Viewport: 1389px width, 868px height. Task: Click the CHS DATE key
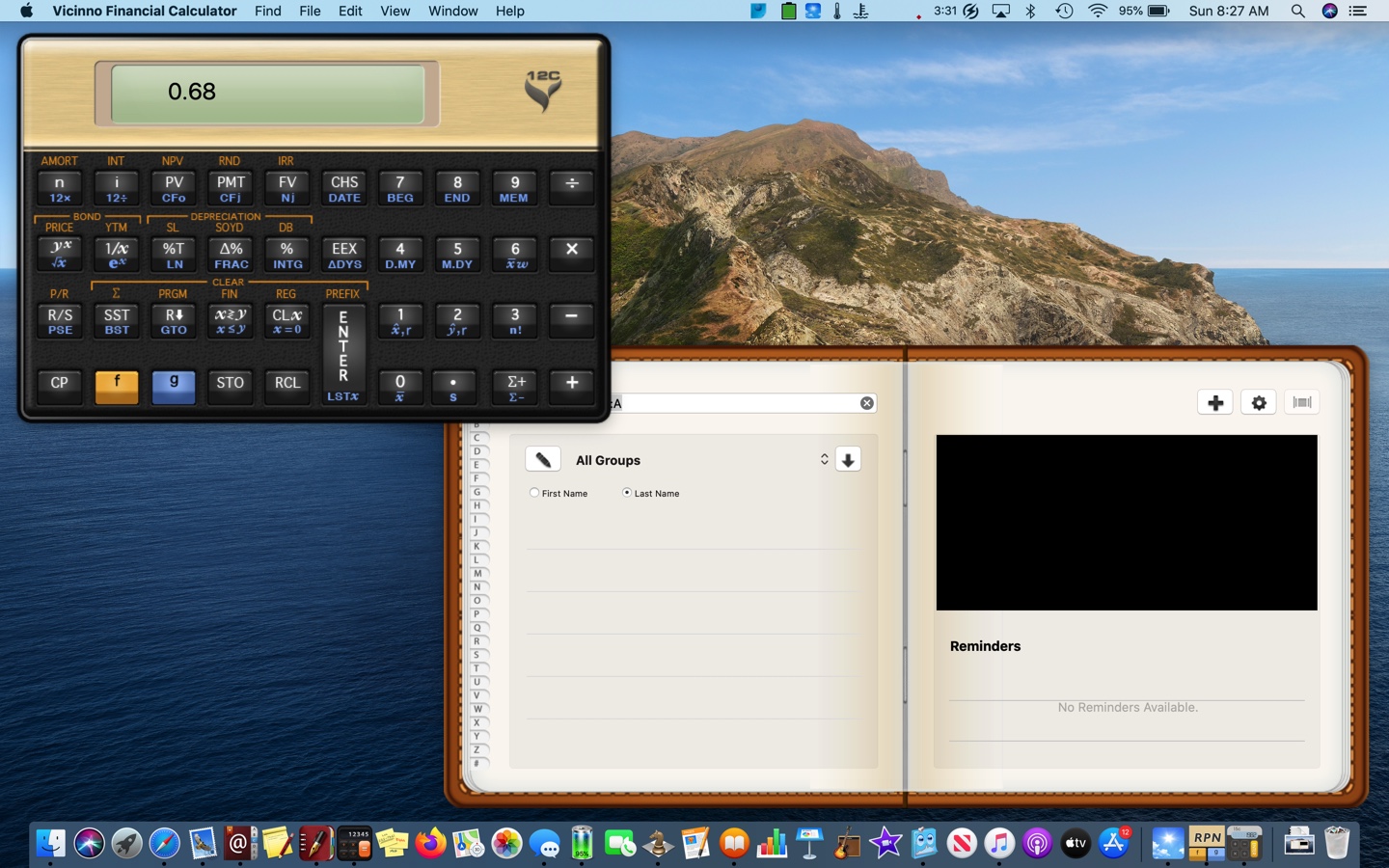[344, 189]
